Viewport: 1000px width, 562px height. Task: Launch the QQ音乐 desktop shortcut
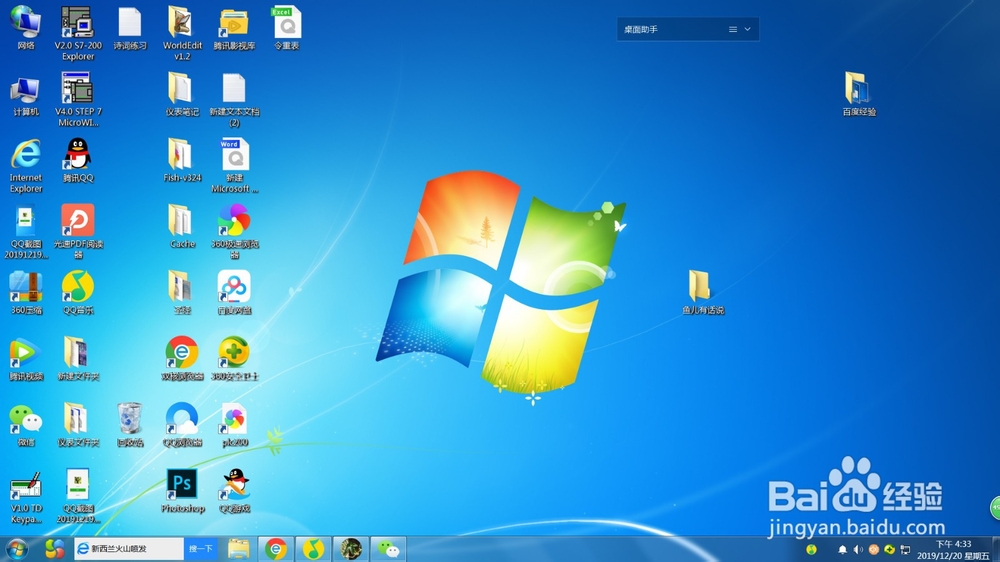click(78, 293)
